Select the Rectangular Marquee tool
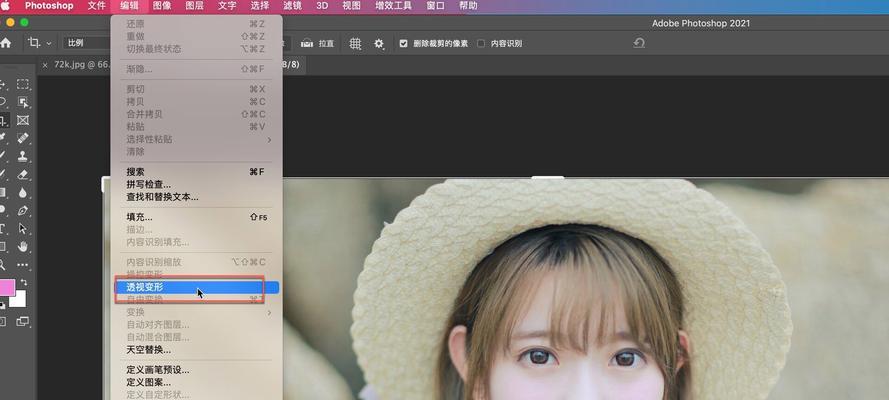Screen dimensions: 889x400 tap(23, 84)
